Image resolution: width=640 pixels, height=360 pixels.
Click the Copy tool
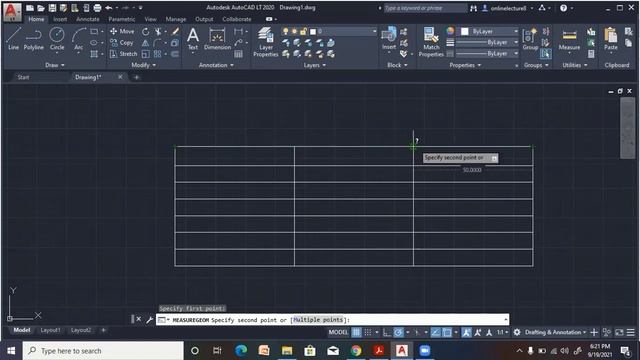click(x=122, y=42)
